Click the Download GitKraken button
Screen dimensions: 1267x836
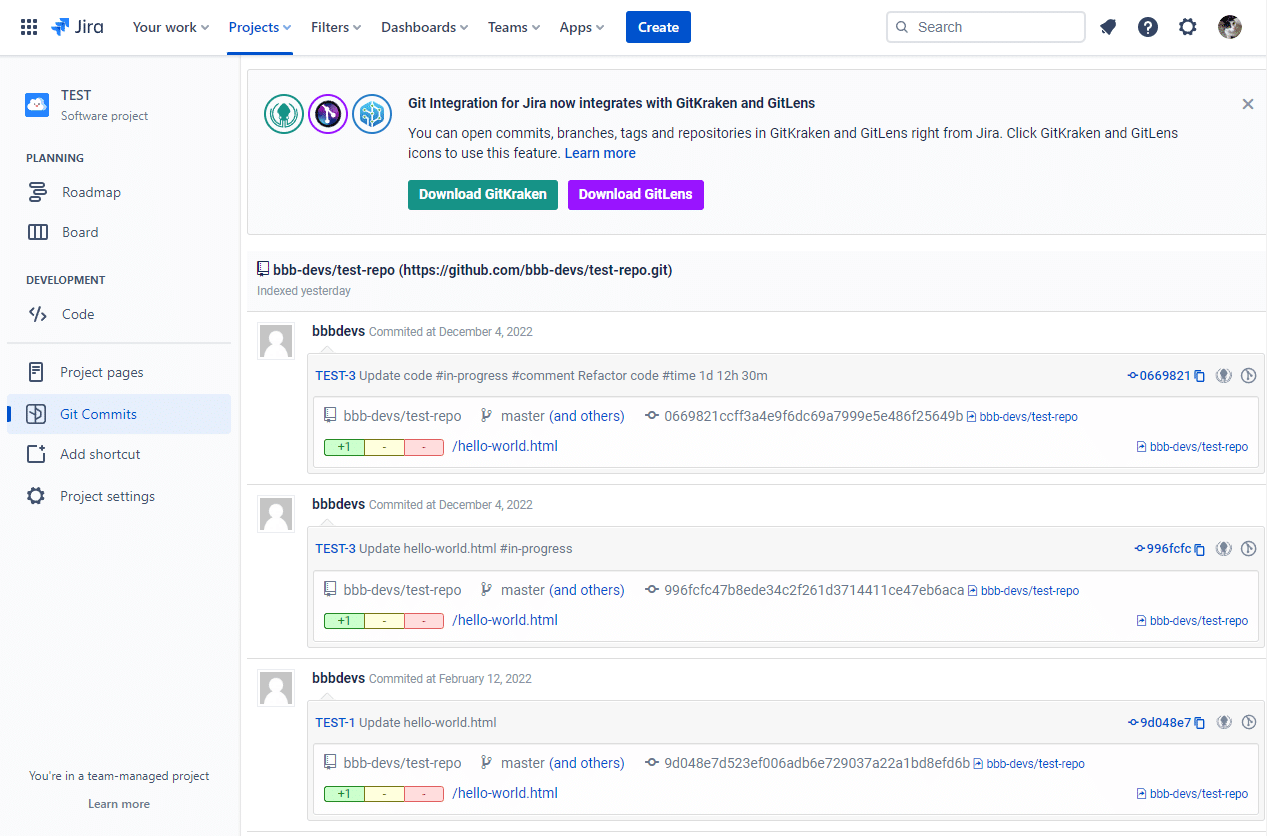(x=482, y=194)
